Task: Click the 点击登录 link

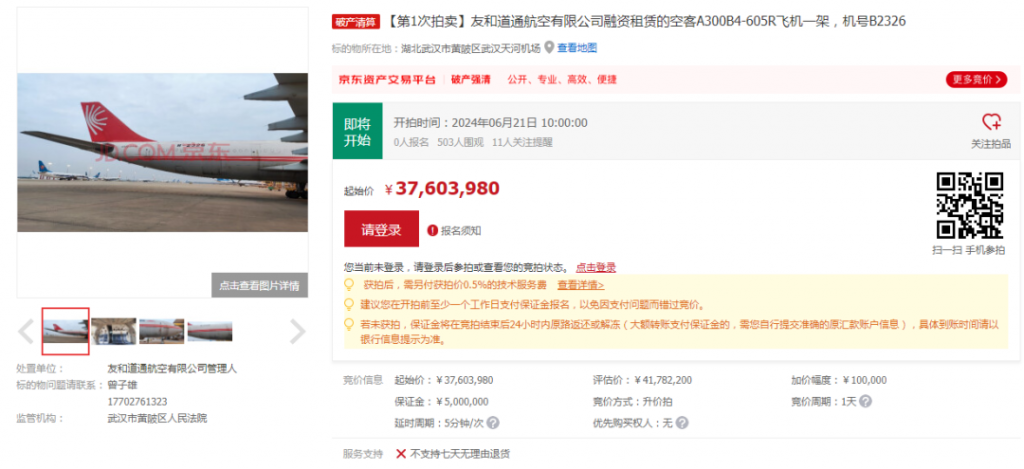Action: [596, 267]
